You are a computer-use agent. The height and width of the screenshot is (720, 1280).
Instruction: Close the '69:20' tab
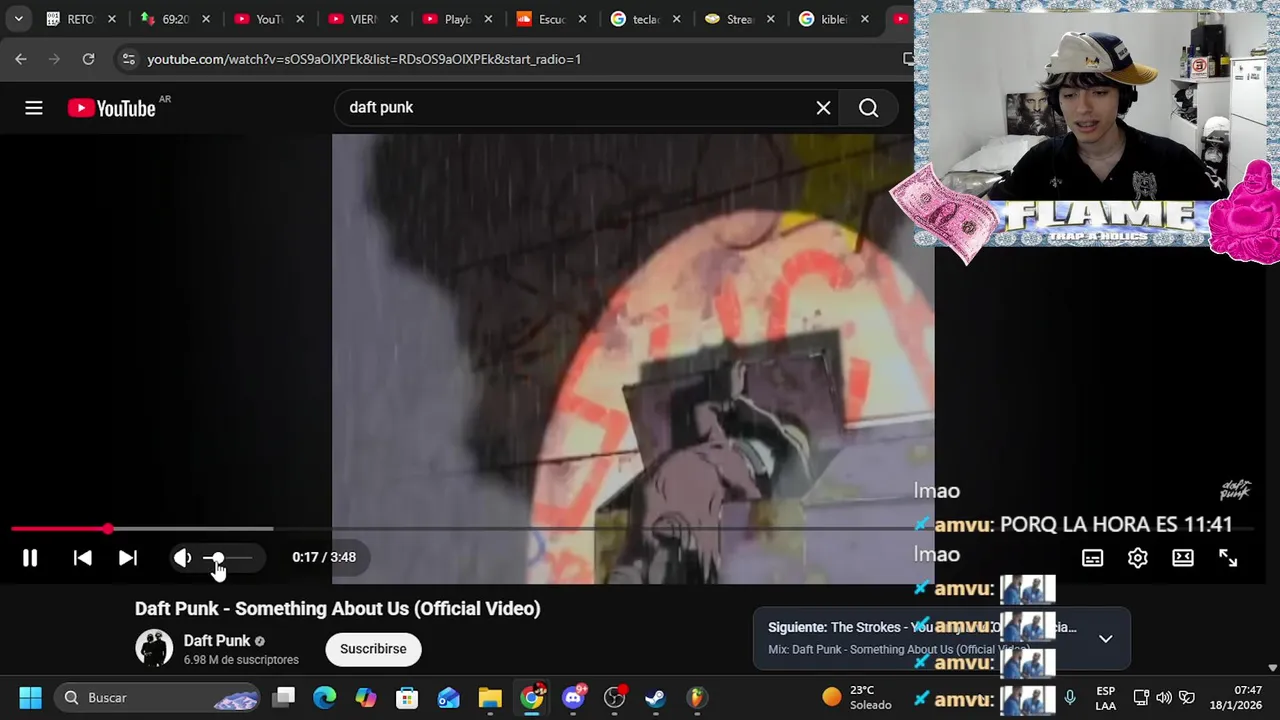click(x=206, y=19)
